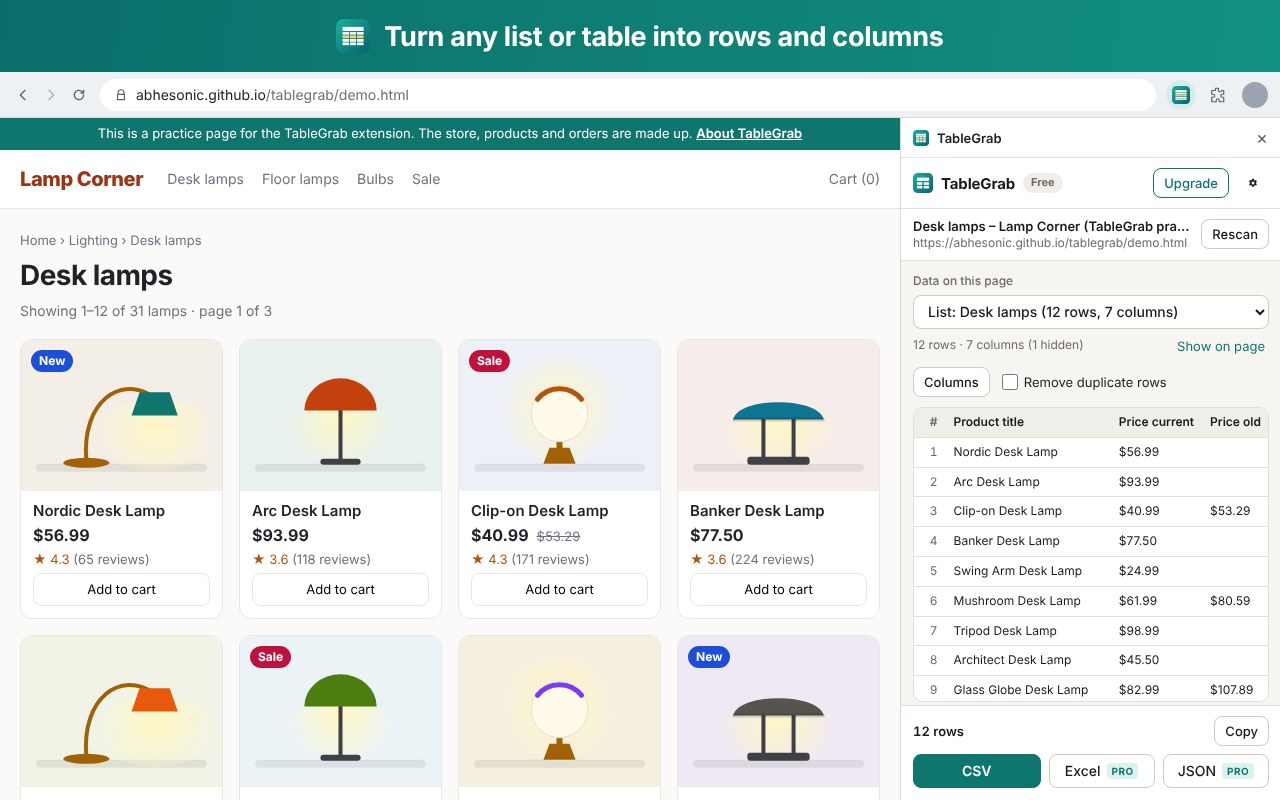The image size is (1280, 800).
Task: Click the Nordic Desk Lamp card title
Action: point(99,511)
